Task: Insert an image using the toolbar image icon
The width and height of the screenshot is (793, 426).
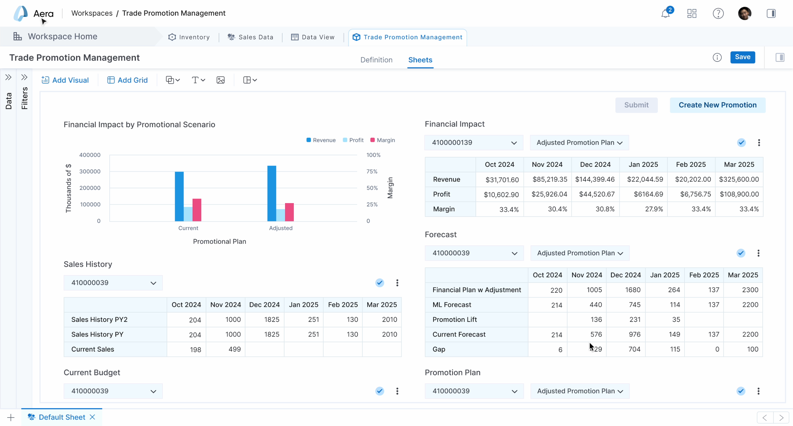Action: tap(221, 80)
